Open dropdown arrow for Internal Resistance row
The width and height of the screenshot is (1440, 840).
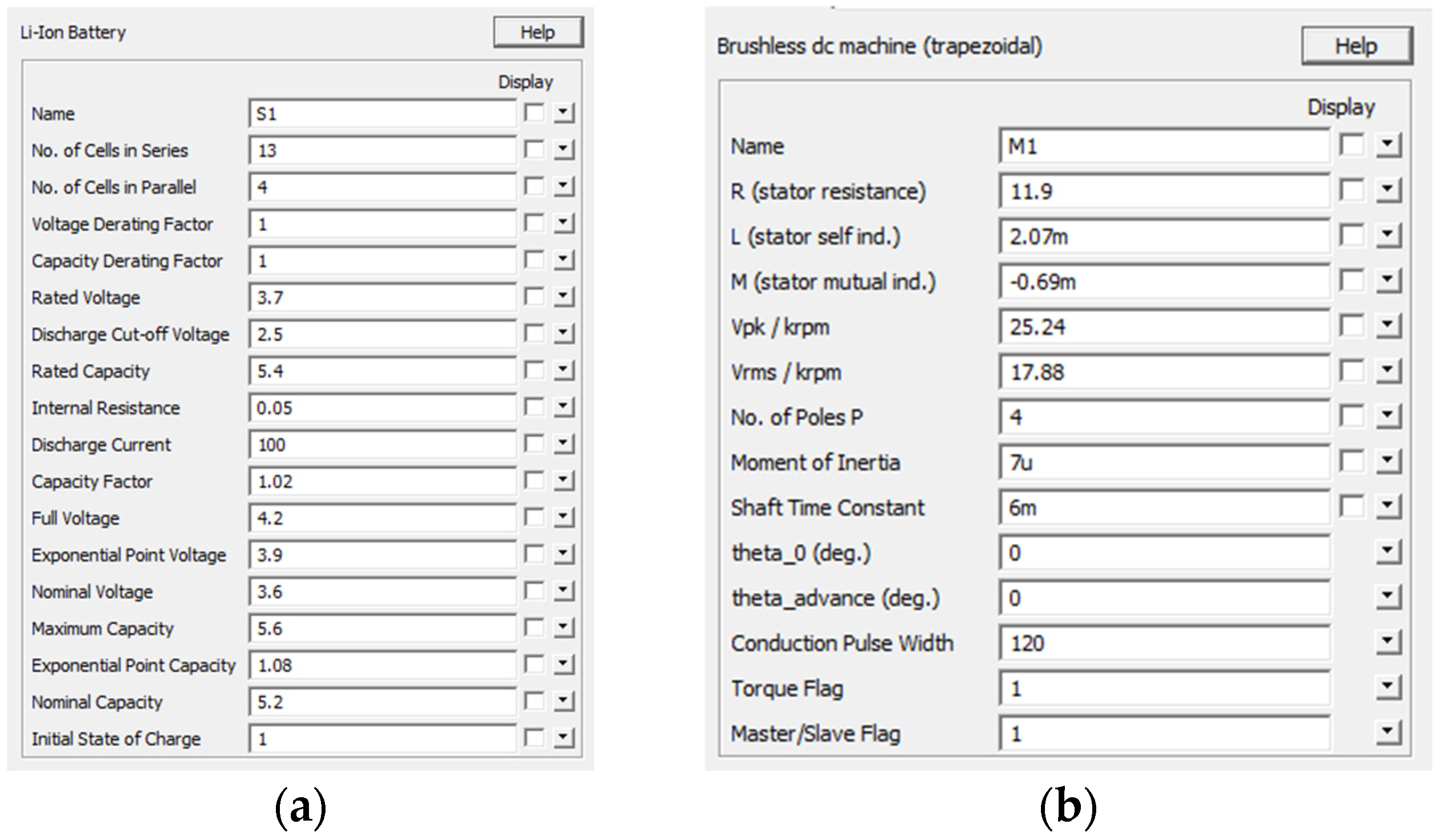[x=564, y=407]
